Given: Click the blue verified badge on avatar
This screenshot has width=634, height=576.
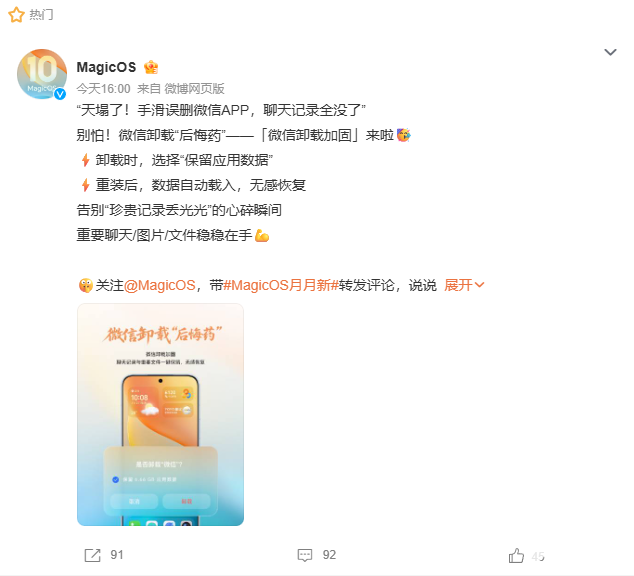Looking at the screenshot, I should tap(60, 94).
